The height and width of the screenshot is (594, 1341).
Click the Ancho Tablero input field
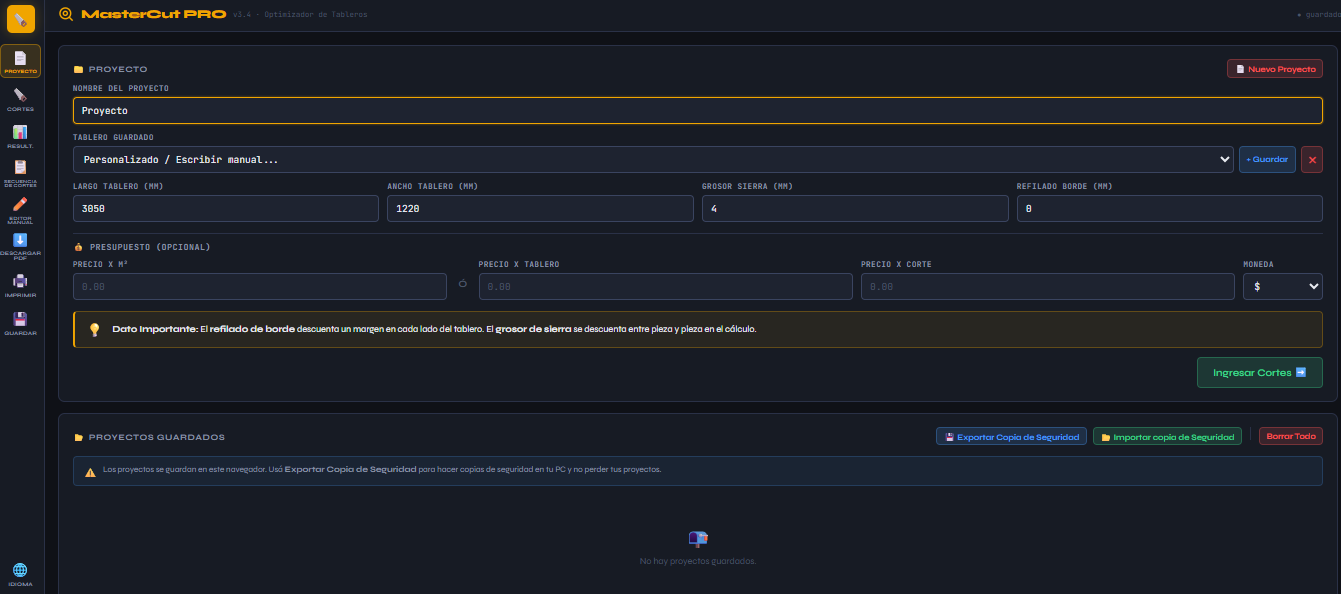(540, 208)
